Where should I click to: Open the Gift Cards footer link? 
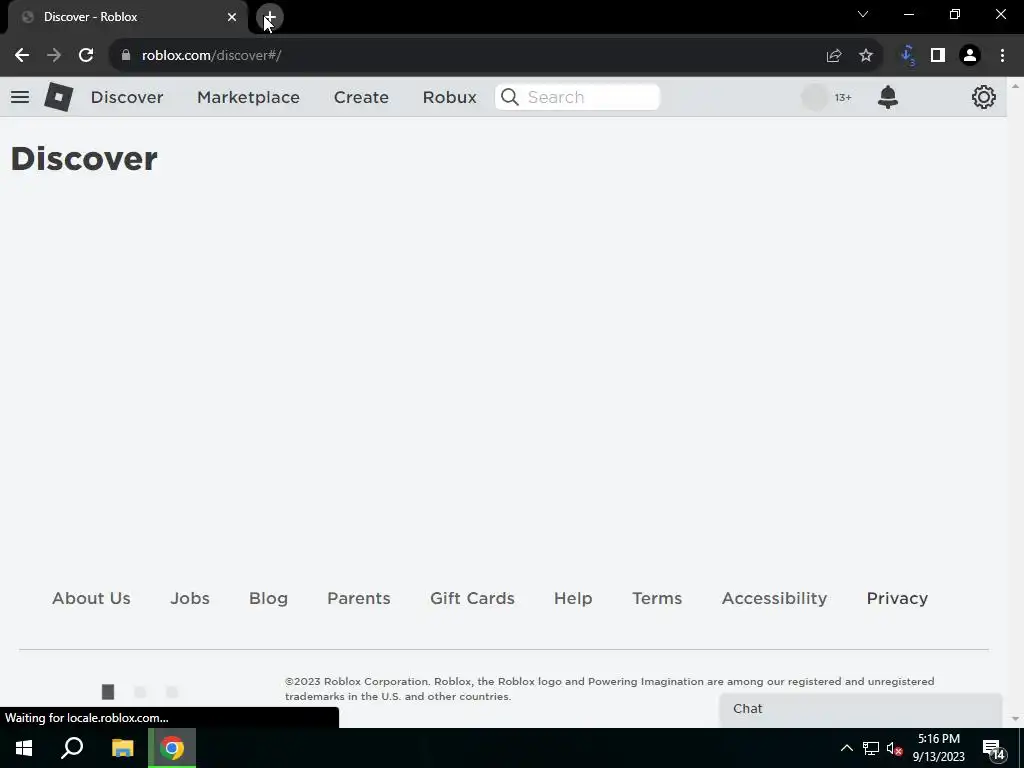pos(472,598)
